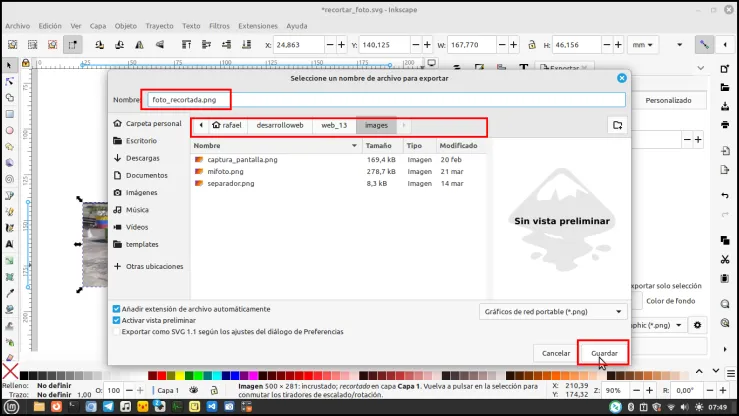Click Select all objects icon
The width and height of the screenshot is (739, 416).
coord(13,45)
